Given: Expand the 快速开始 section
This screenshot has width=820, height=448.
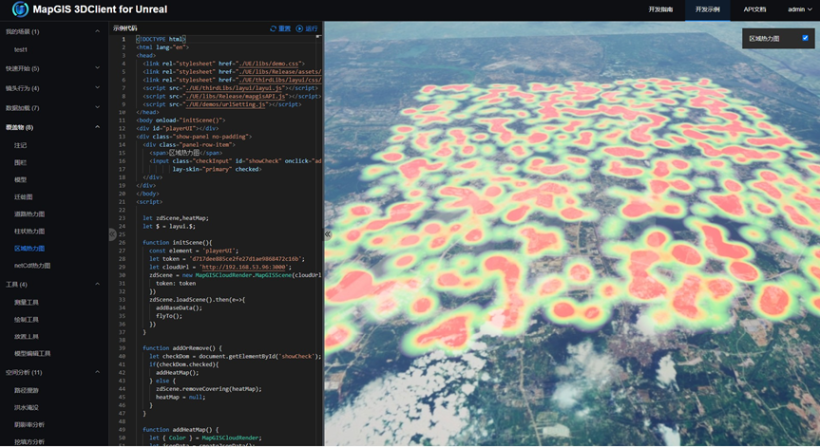Looking at the screenshot, I should (97, 68).
